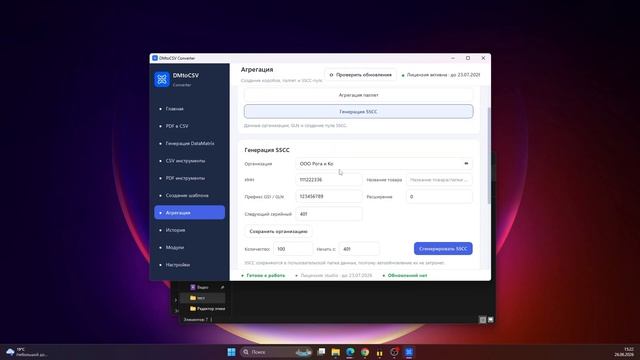Click the Префикс GS1 / GLN field
This screenshot has width=640, height=360.
pos(329,197)
